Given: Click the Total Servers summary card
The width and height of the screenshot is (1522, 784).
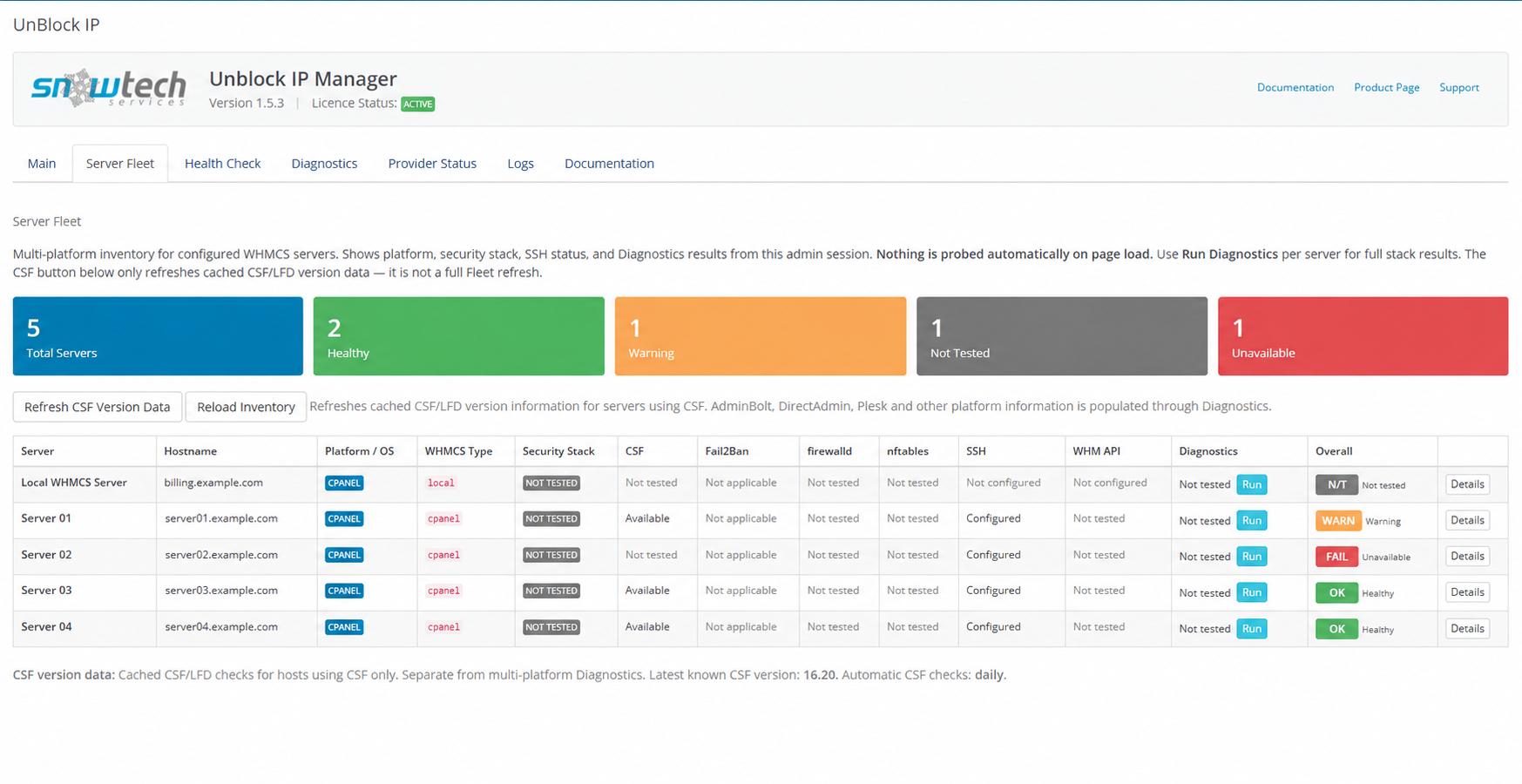Looking at the screenshot, I should click(x=158, y=336).
